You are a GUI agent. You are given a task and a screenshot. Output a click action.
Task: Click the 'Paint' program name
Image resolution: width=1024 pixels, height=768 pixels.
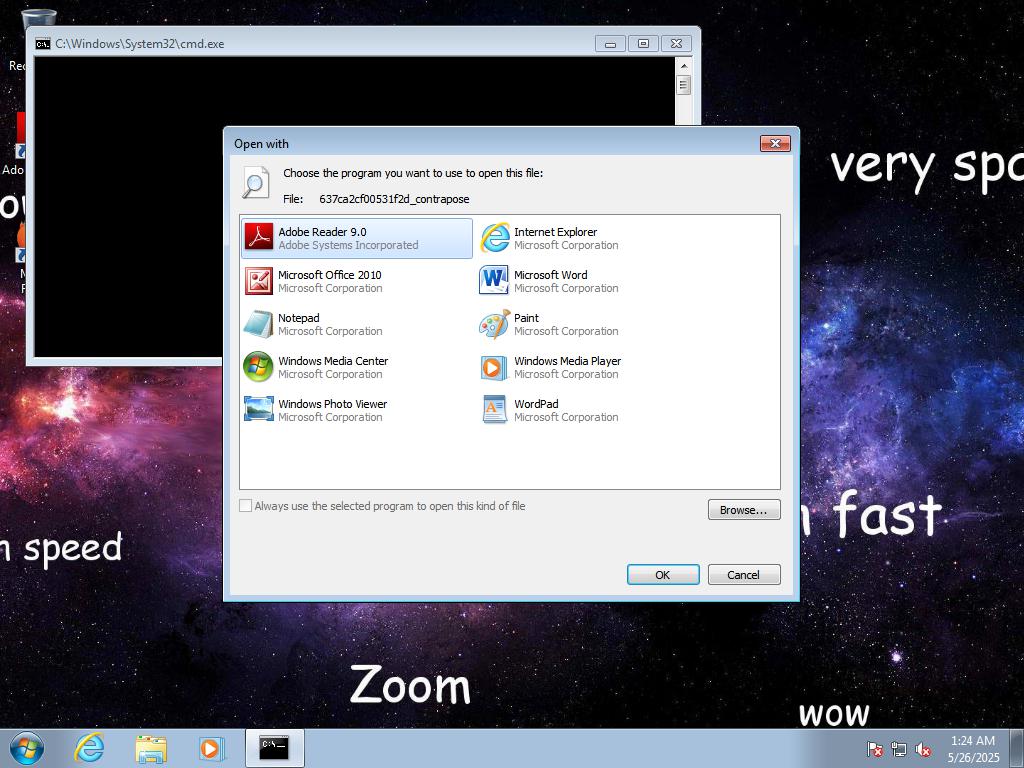[x=526, y=318]
